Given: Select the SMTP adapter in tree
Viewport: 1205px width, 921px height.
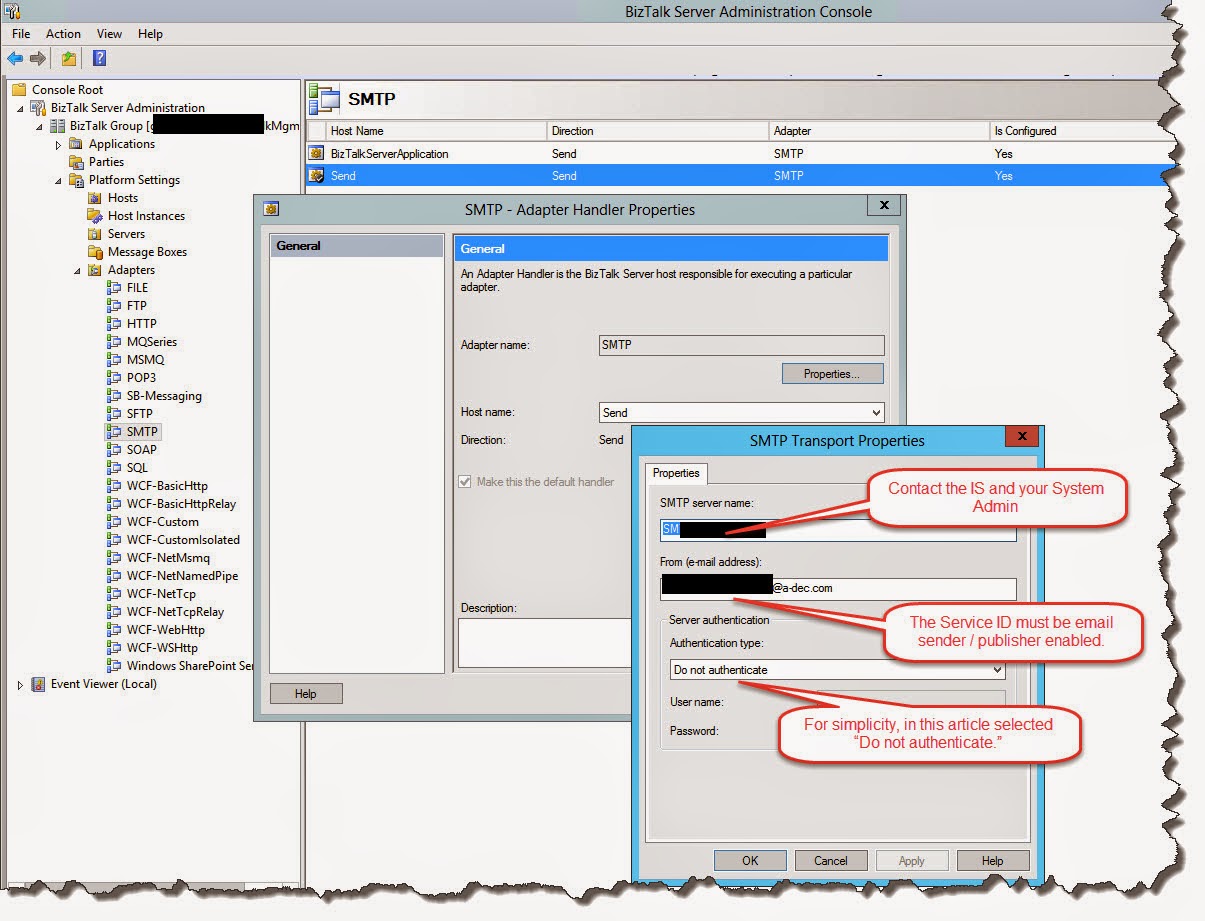Looking at the screenshot, I should (142, 432).
